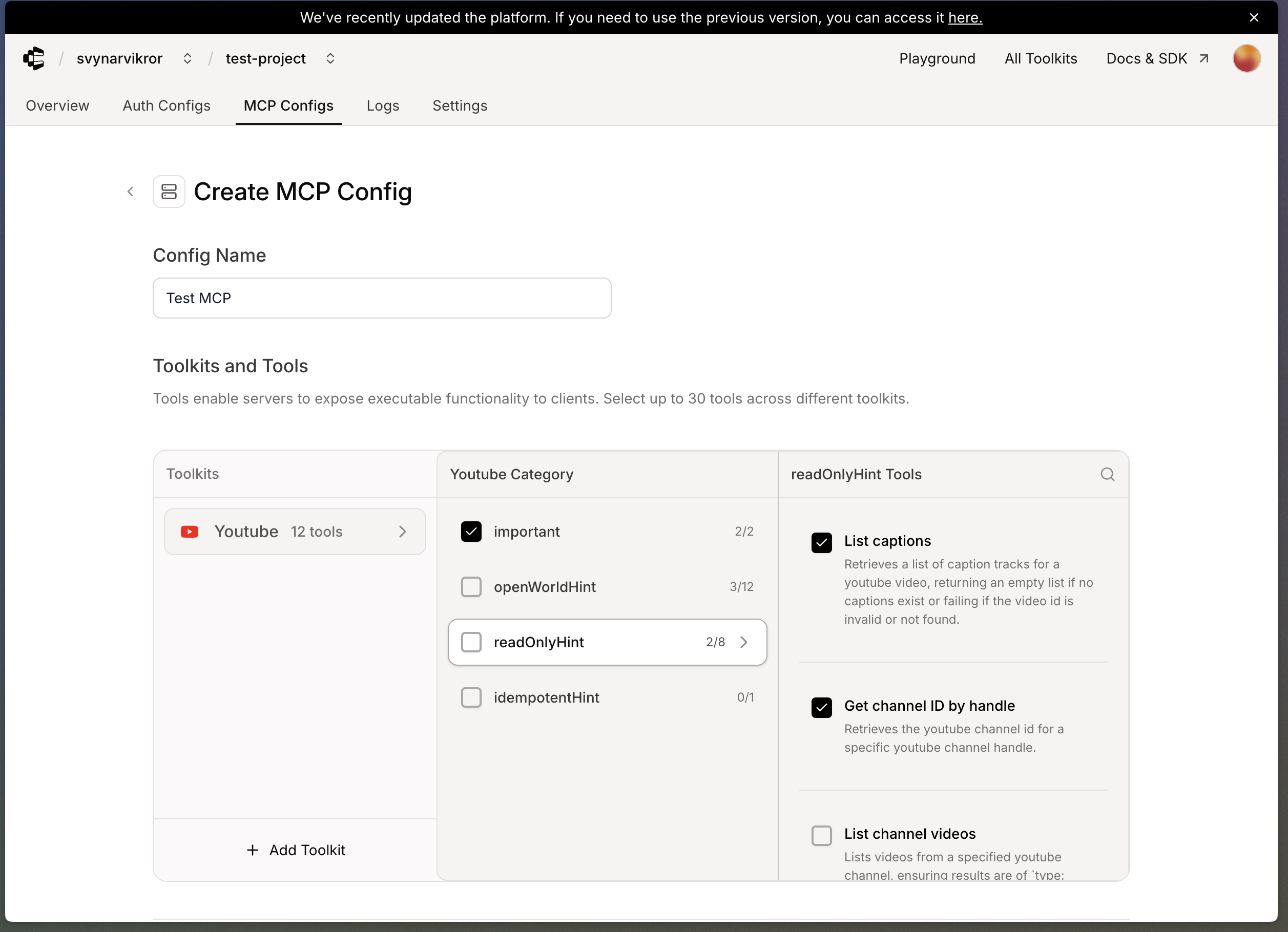1288x932 pixels.
Task: Enable the List channel videos tool
Action: click(821, 835)
